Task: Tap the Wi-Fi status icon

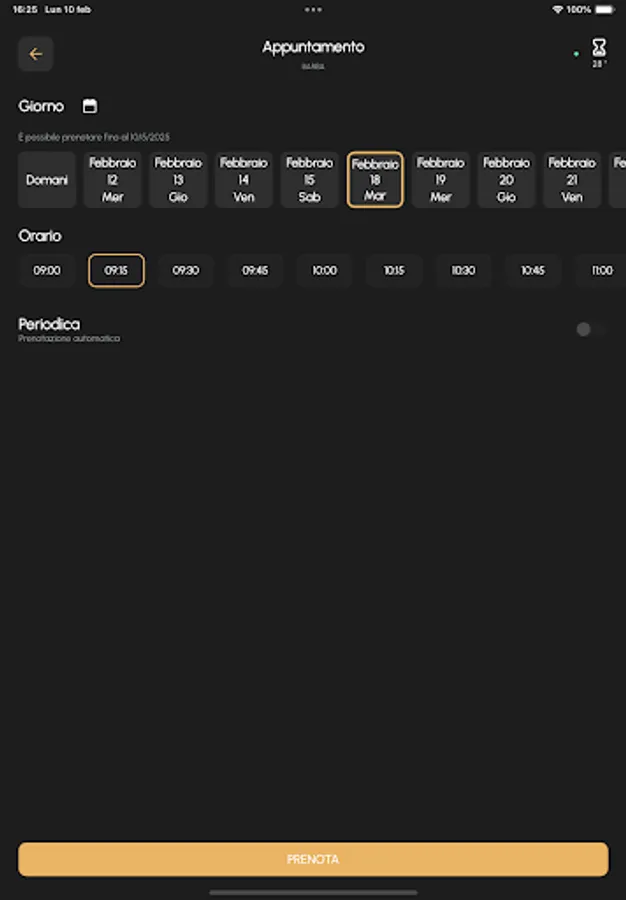Action: click(x=557, y=9)
